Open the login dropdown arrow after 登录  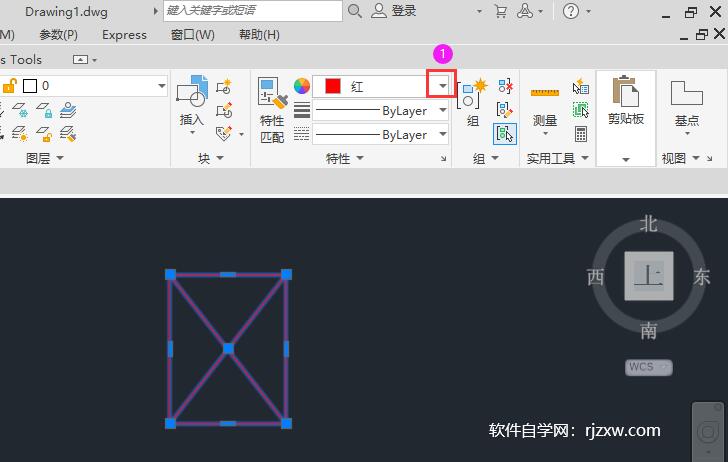coord(479,11)
